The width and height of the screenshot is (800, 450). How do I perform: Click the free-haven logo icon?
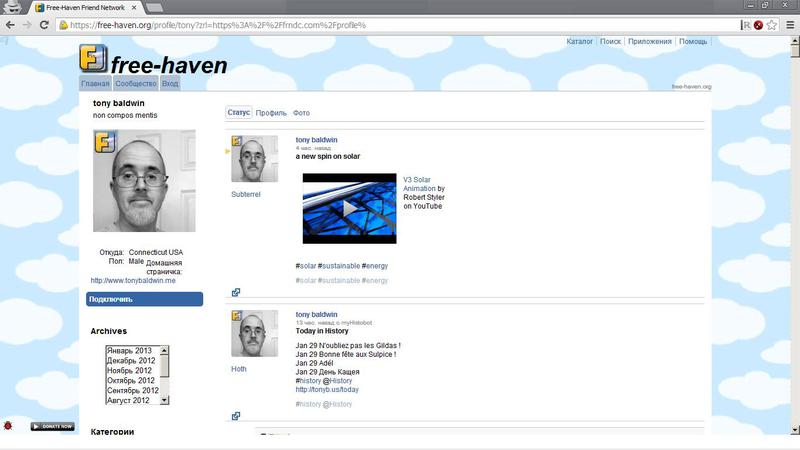tap(93, 58)
